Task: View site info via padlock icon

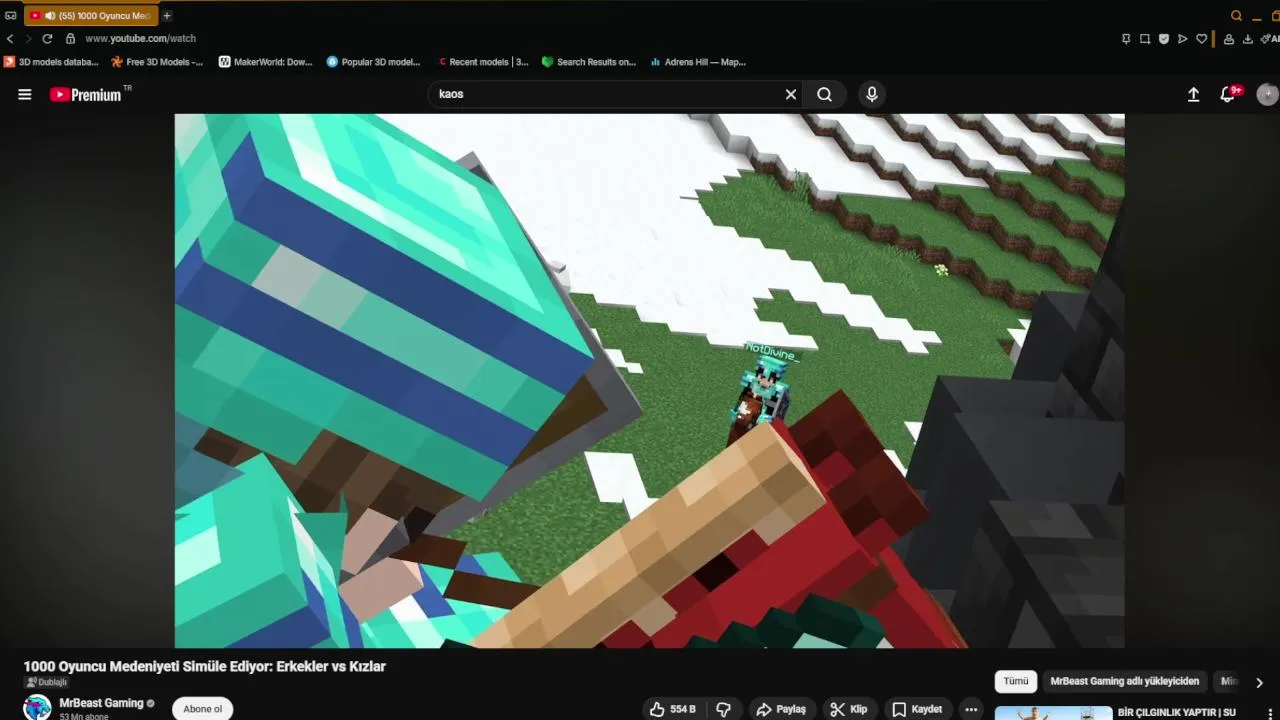Action: tap(70, 38)
